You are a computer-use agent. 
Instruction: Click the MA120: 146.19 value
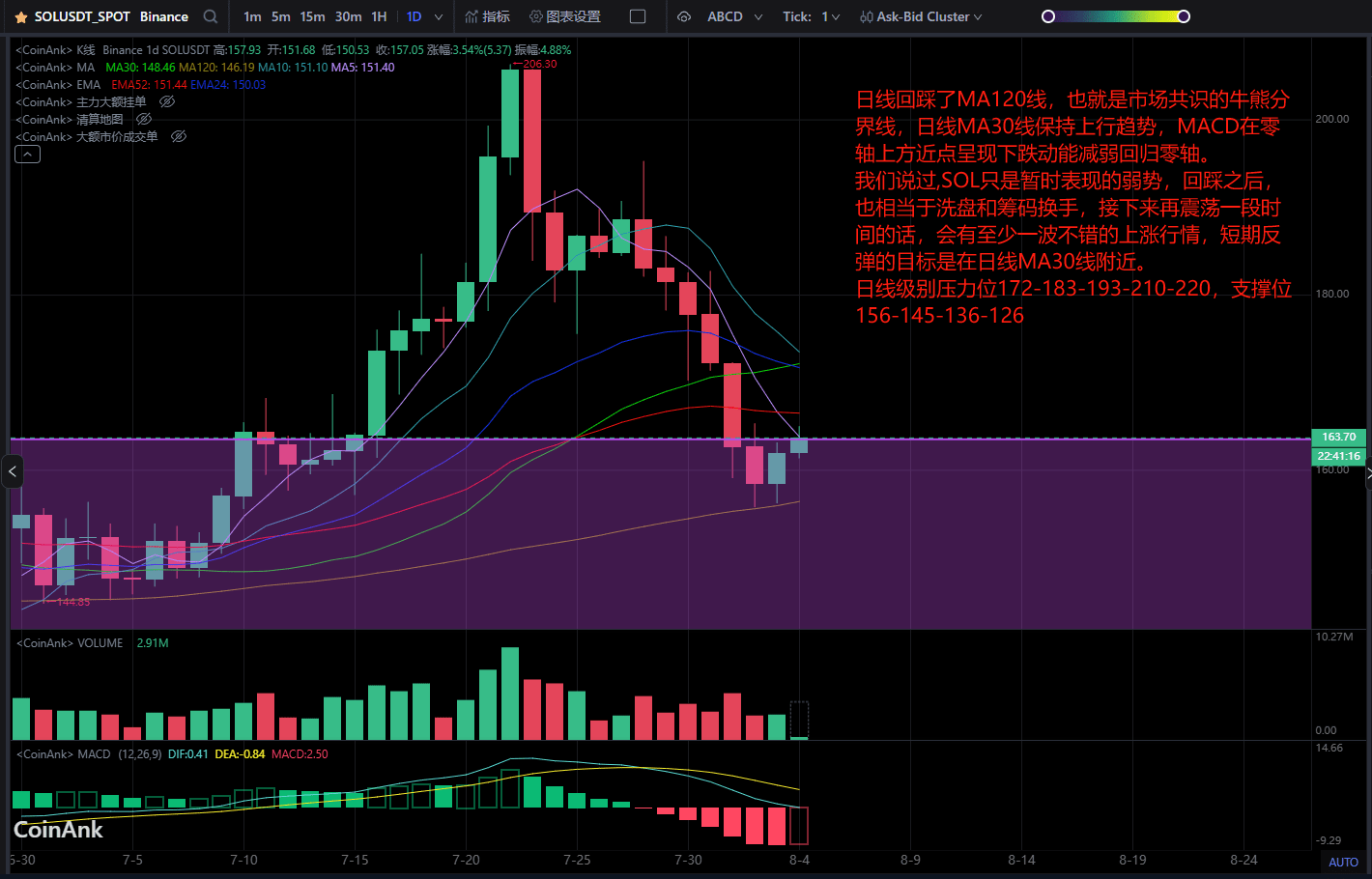(216, 67)
